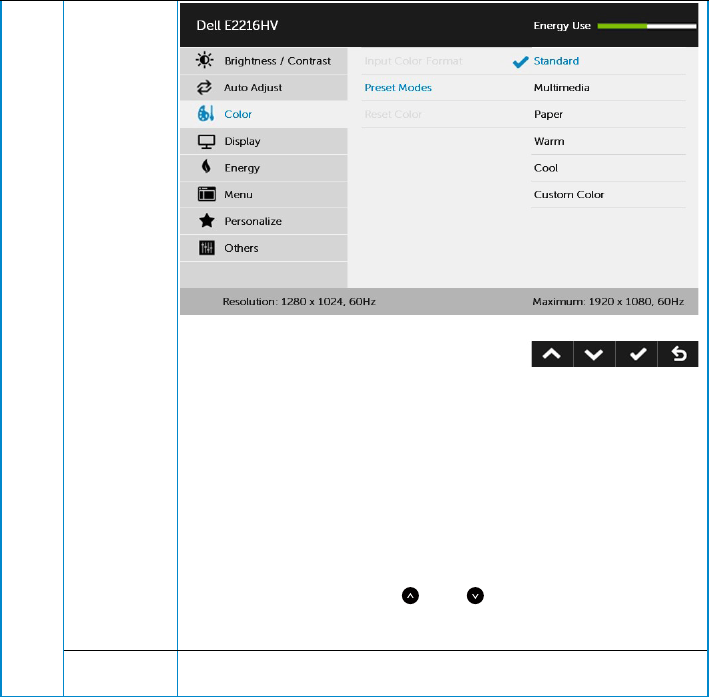Open the Menu settings entry

264,194
